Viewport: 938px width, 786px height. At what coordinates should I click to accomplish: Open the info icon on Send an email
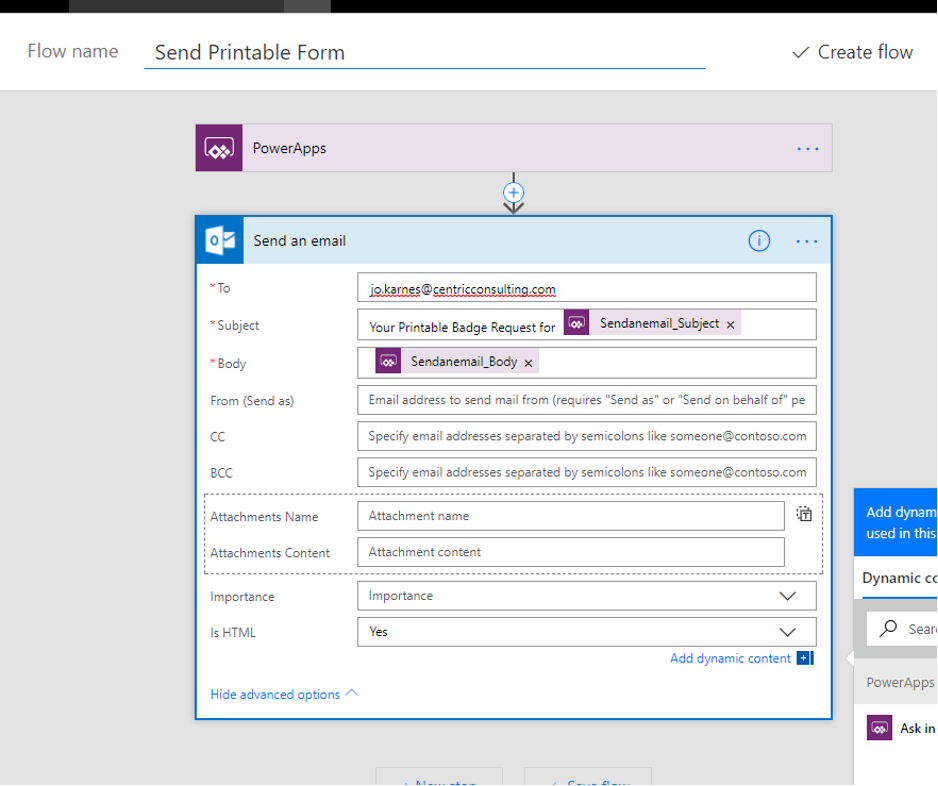tap(759, 241)
